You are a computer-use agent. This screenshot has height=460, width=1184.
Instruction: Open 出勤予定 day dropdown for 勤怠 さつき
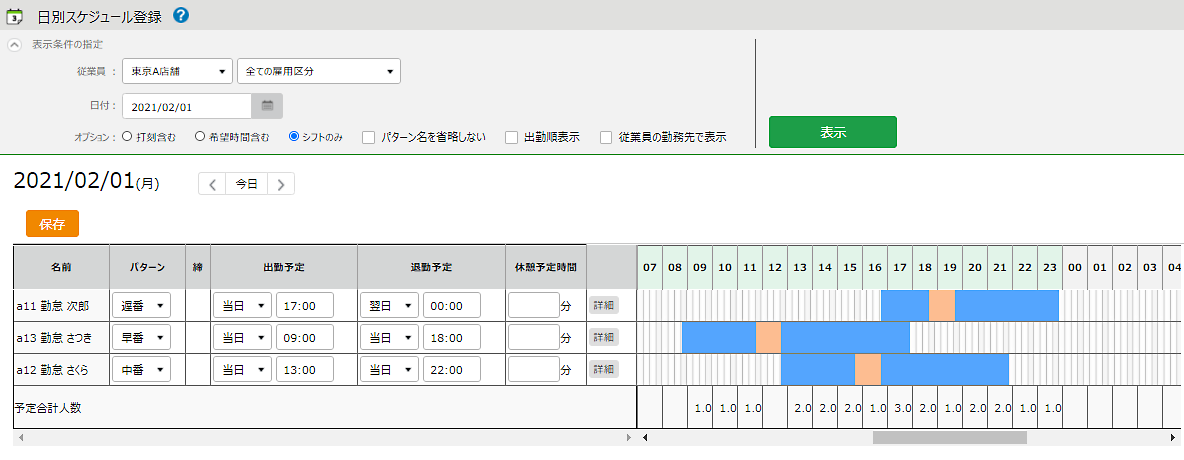click(x=242, y=337)
